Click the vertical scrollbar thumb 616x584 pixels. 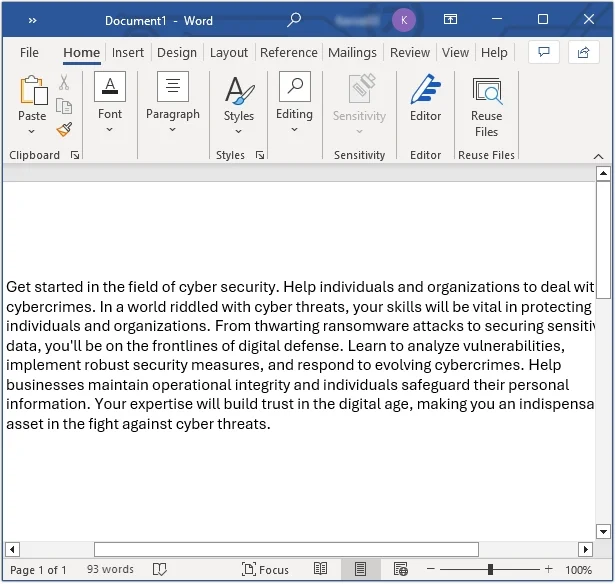(x=603, y=240)
